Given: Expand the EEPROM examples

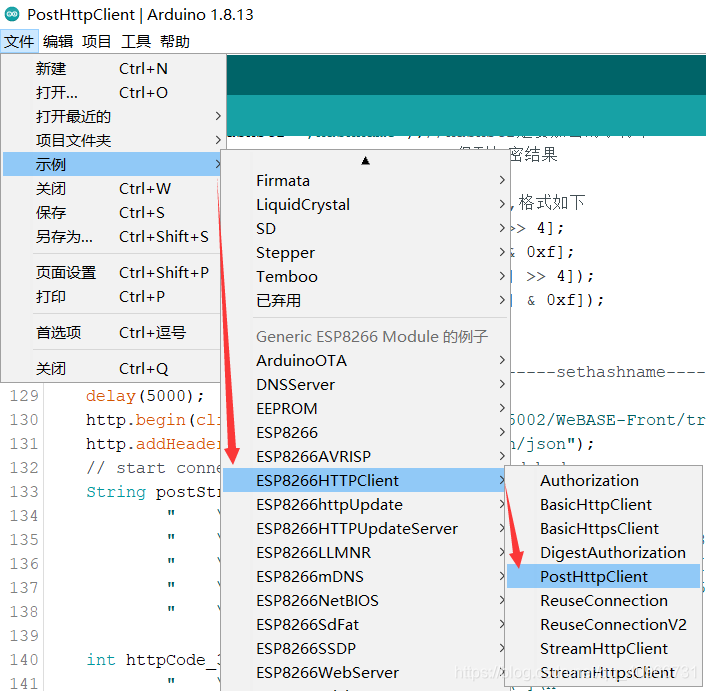Looking at the screenshot, I should tap(366, 408).
